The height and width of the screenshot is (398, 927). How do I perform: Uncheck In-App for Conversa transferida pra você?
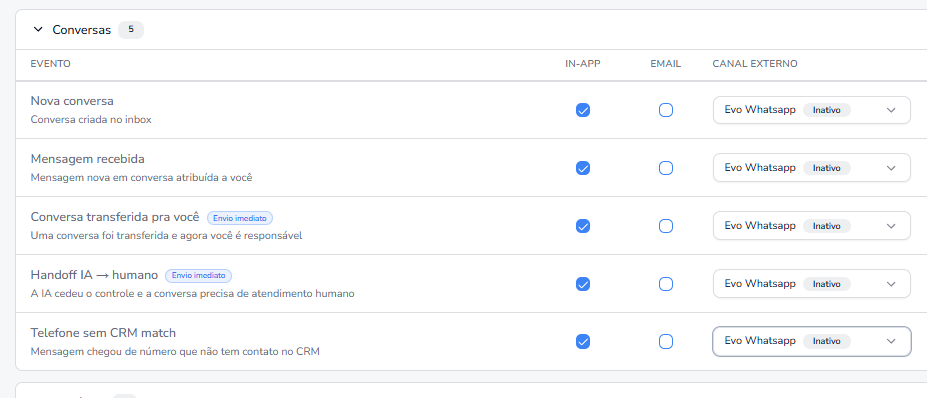pyautogui.click(x=583, y=226)
